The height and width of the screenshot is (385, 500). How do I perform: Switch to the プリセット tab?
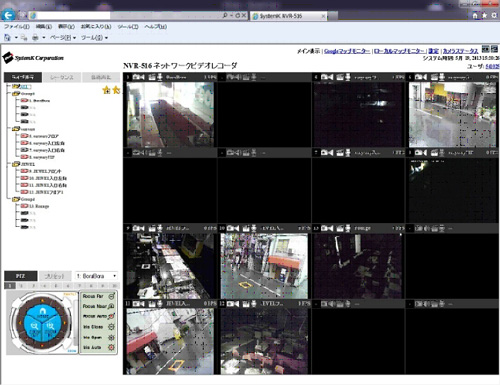point(55,276)
